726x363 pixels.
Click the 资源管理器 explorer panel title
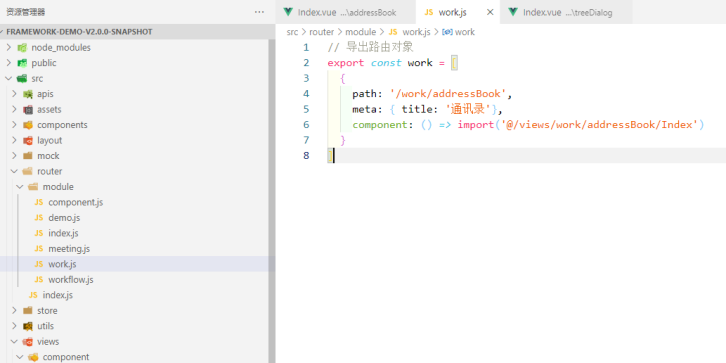(x=25, y=12)
